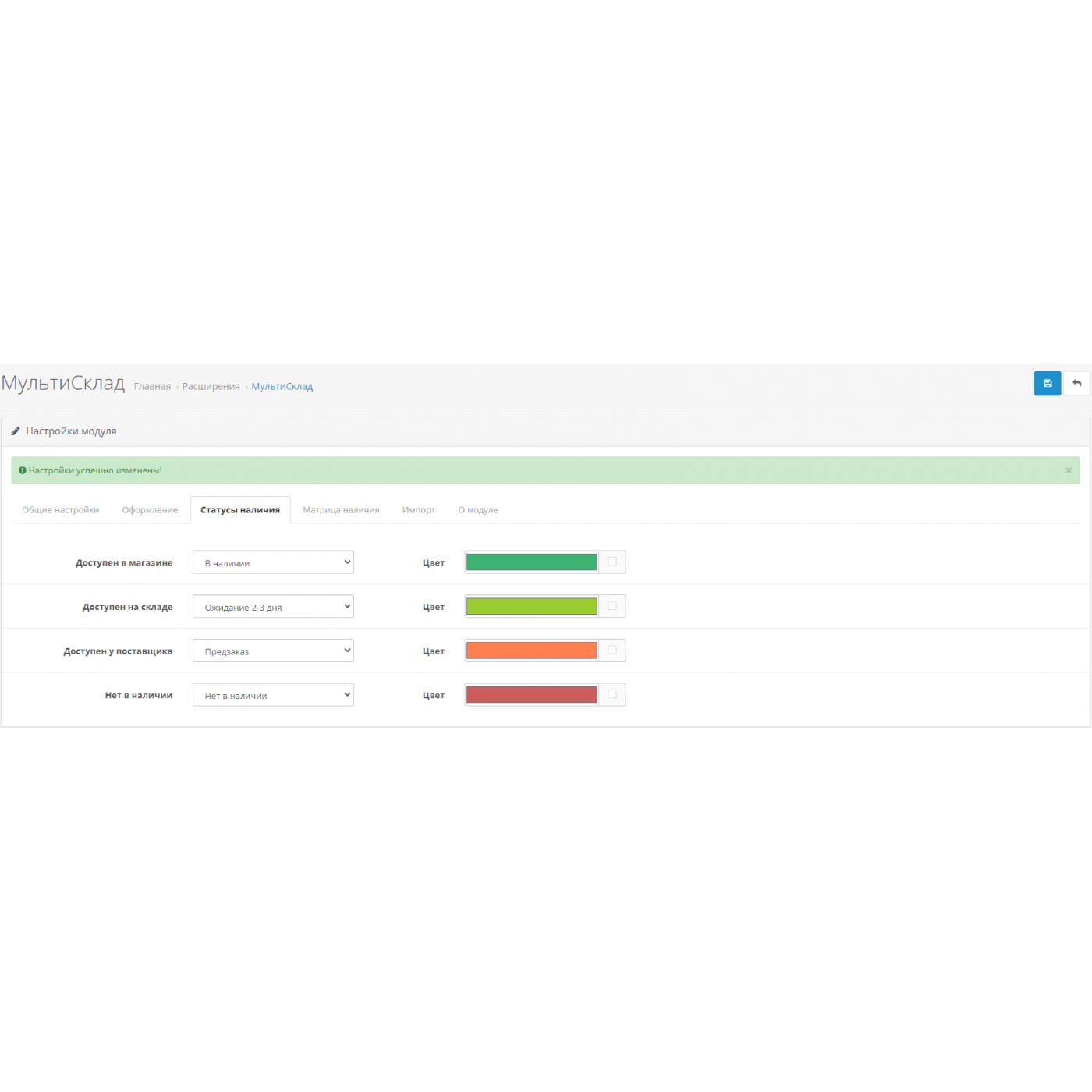This screenshot has height=1092, width=1092.
Task: Click the orange supplier color field
Action: 531,651
